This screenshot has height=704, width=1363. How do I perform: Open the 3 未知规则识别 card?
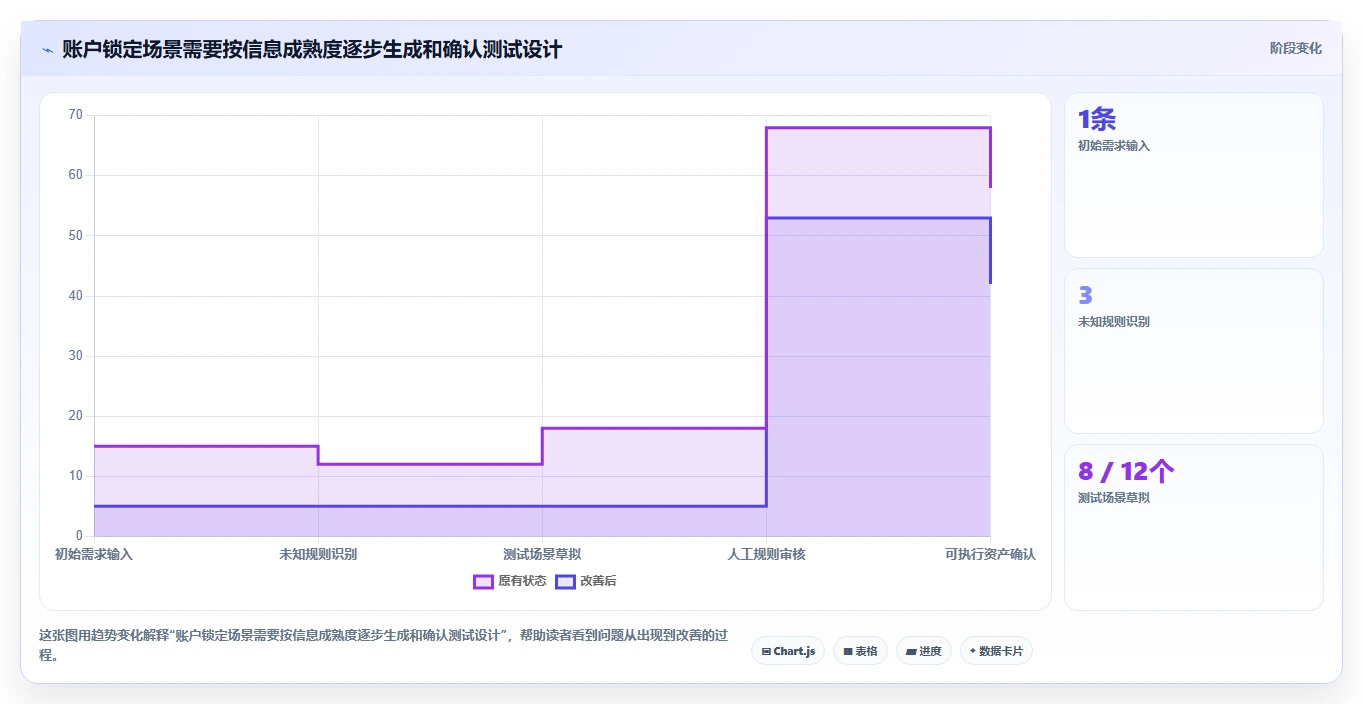[1193, 351]
